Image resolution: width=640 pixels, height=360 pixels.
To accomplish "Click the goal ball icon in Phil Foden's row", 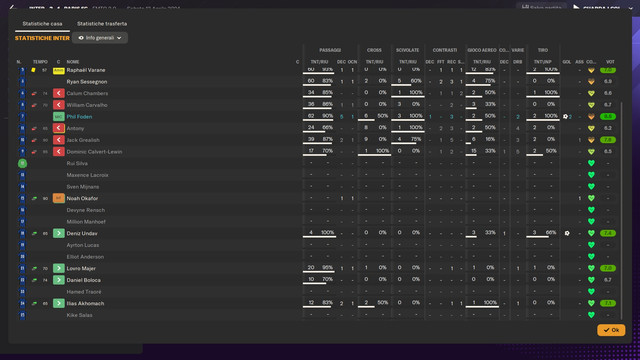I will pos(565,117).
